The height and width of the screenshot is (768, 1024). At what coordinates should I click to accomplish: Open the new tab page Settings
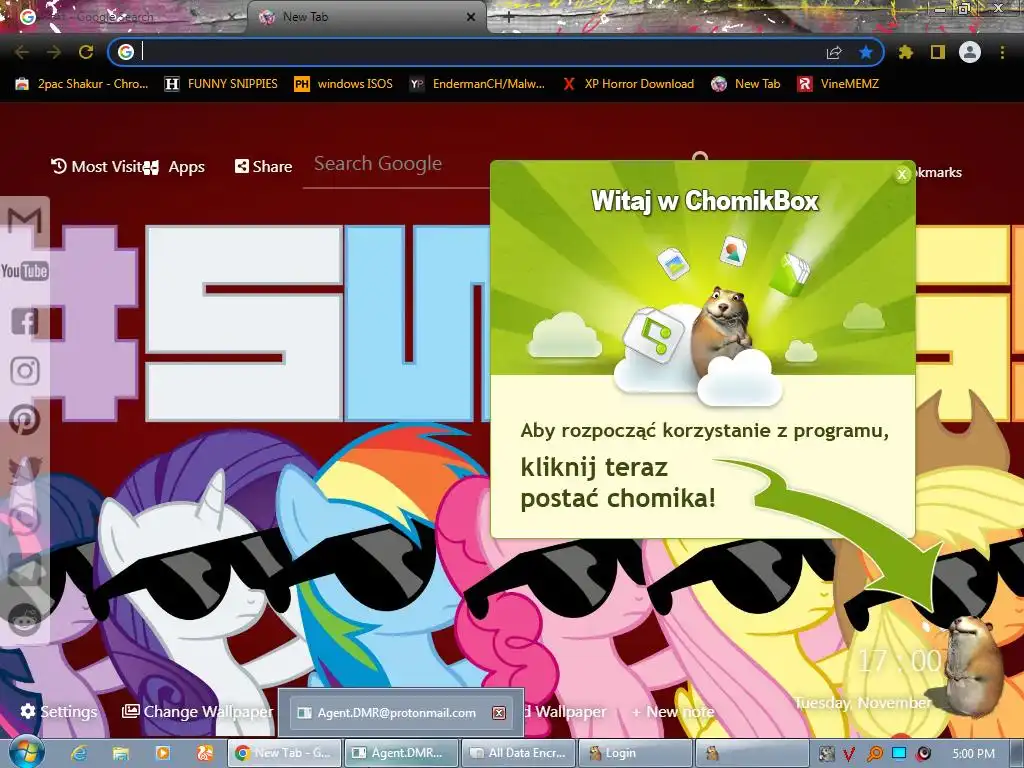point(59,711)
